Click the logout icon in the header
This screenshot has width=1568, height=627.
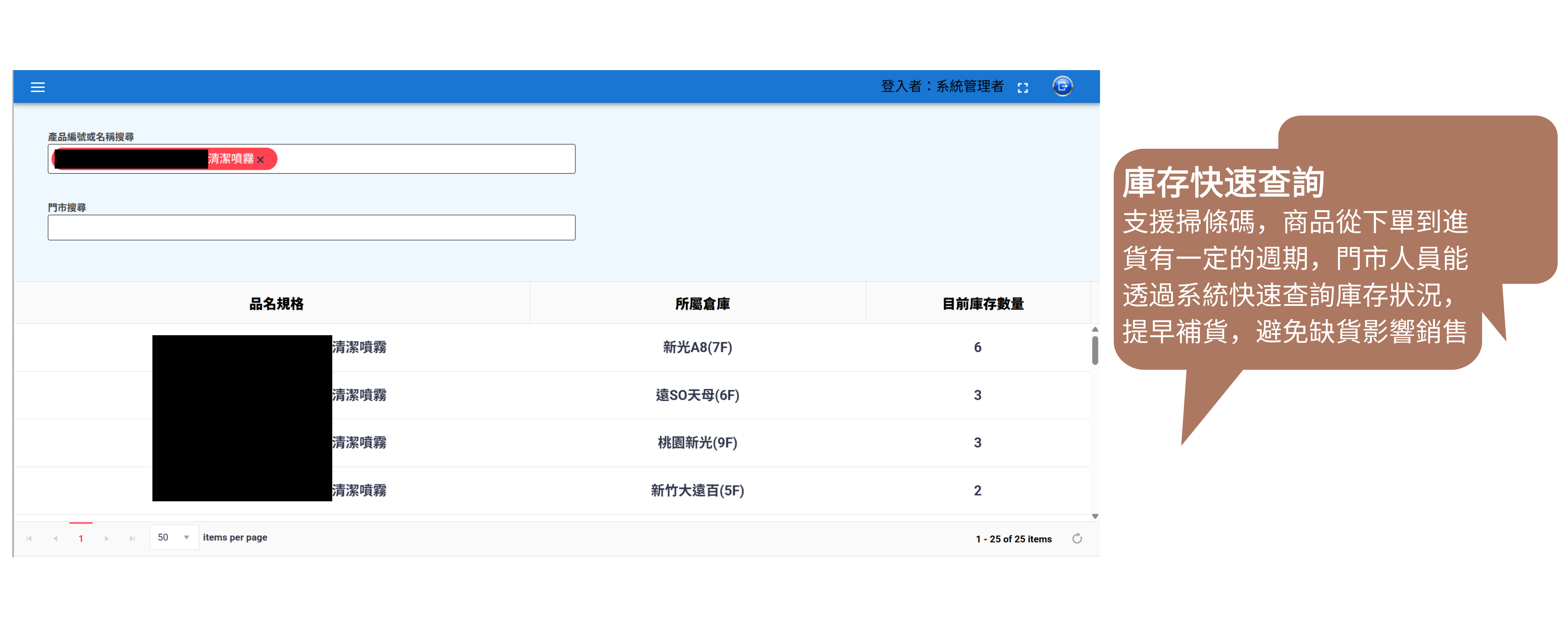1062,87
